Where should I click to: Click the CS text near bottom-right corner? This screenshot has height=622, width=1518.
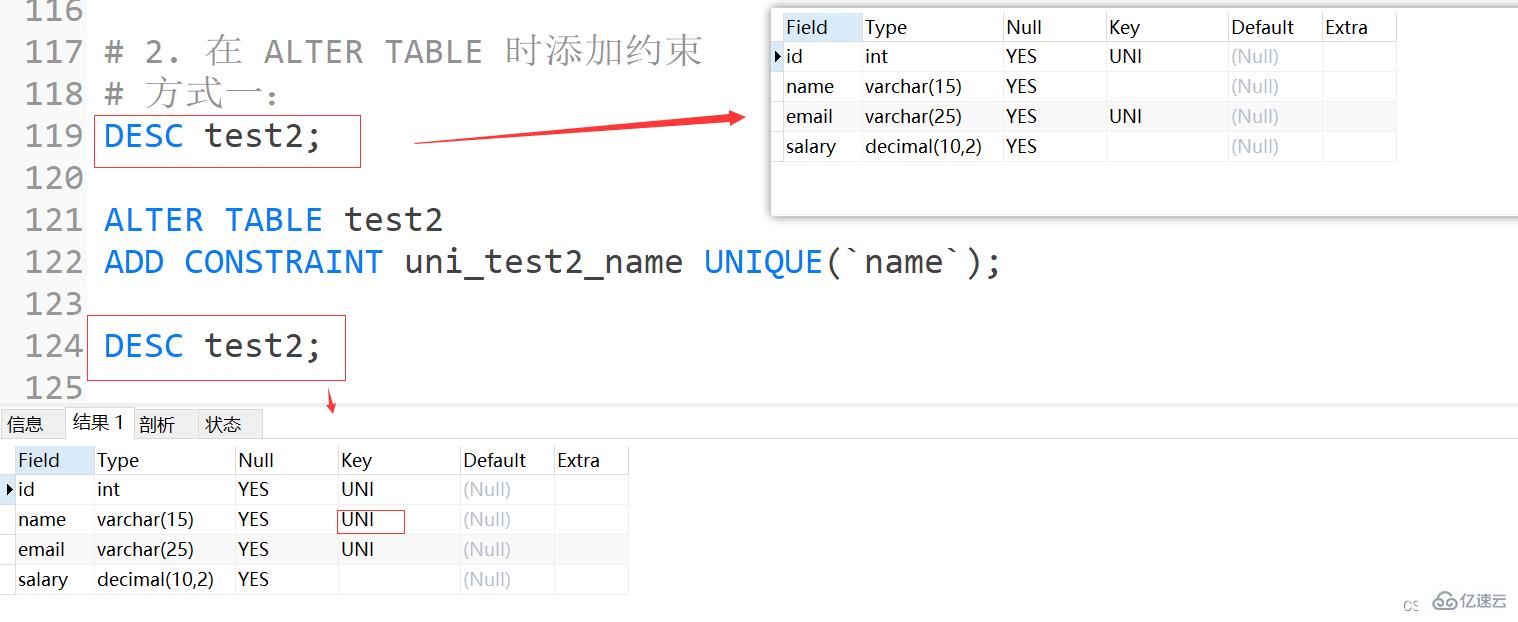click(1411, 605)
